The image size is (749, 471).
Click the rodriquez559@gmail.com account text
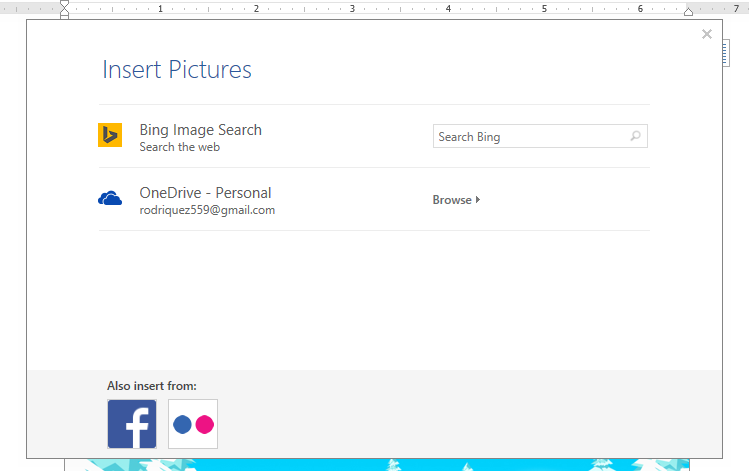coord(207,210)
